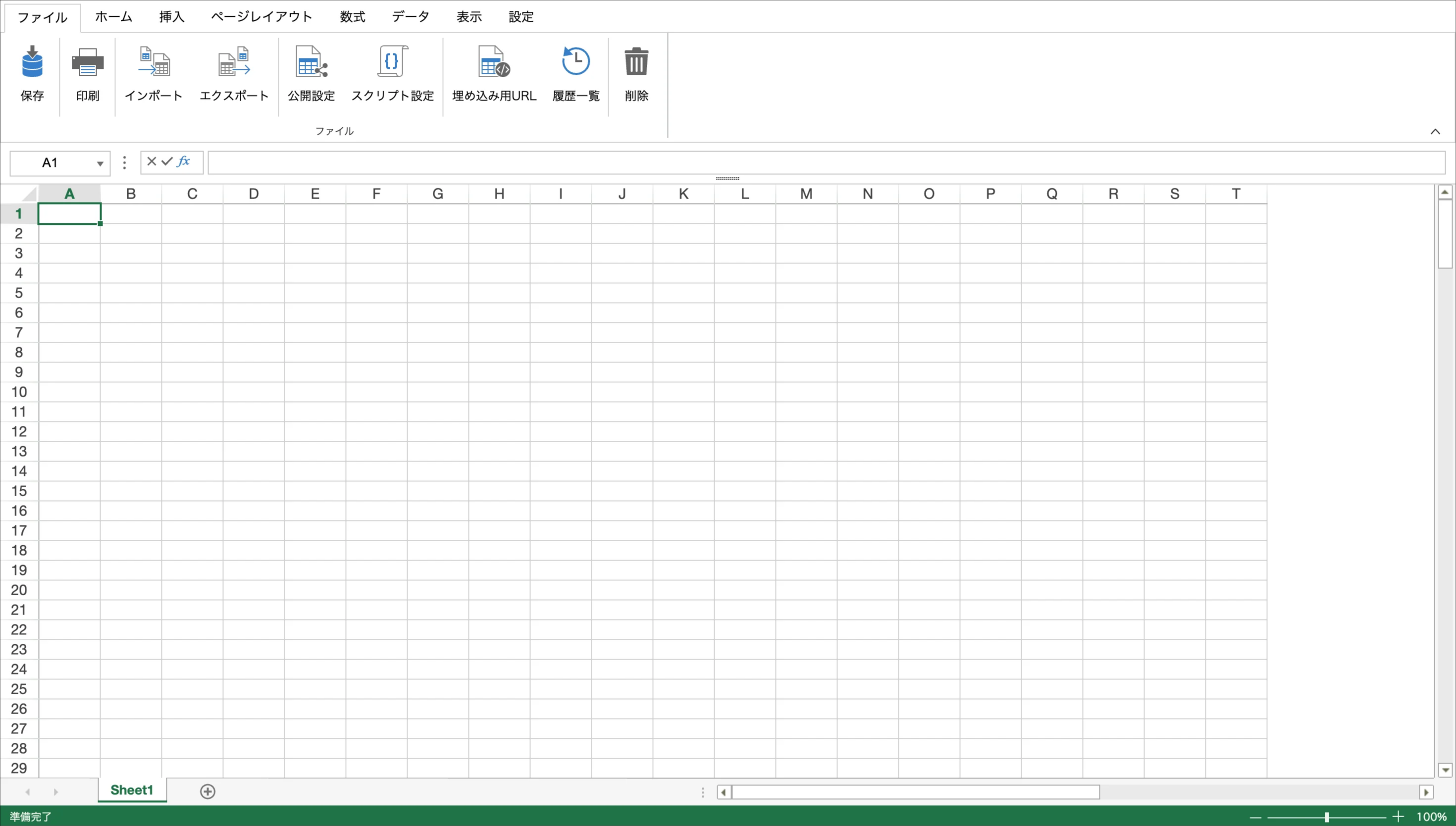The width and height of the screenshot is (1456, 826).
Task: Add a new sheet with the plus icon
Action: click(208, 791)
